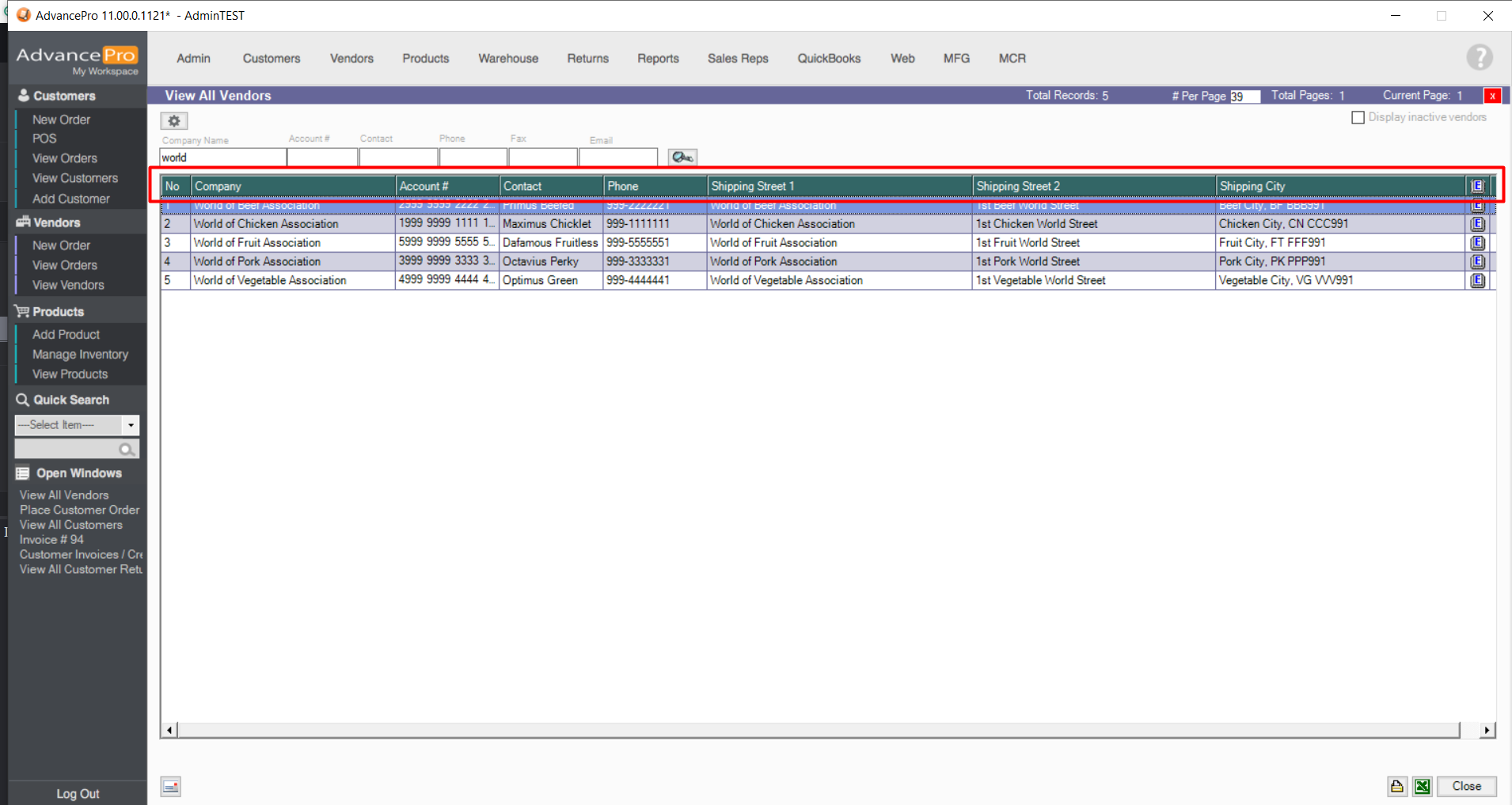Image resolution: width=1512 pixels, height=805 pixels.
Task: Click the horizontal scrollbar right arrow
Action: 1487,730
